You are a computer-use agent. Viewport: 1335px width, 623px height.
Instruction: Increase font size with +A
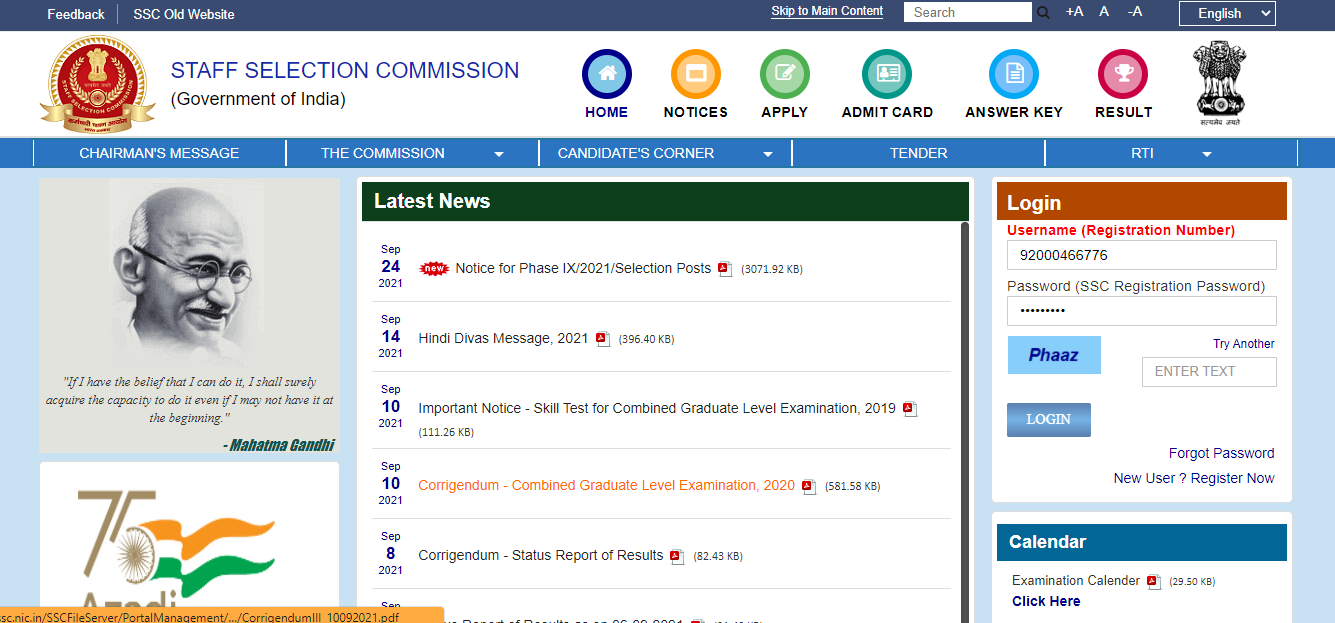coord(1075,12)
